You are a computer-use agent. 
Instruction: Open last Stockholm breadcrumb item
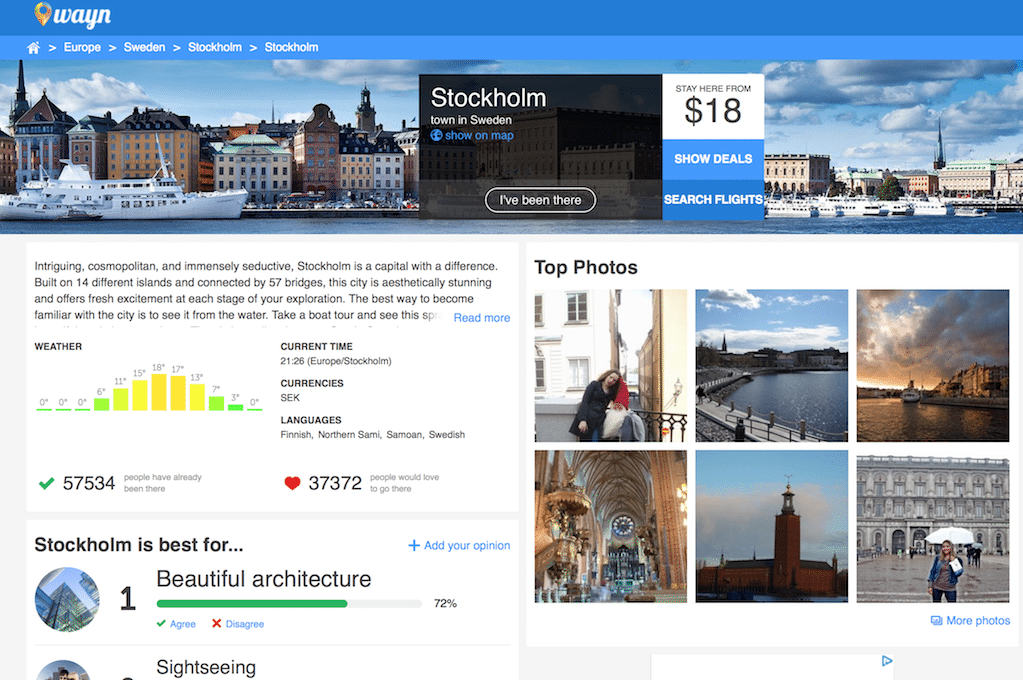click(x=291, y=47)
